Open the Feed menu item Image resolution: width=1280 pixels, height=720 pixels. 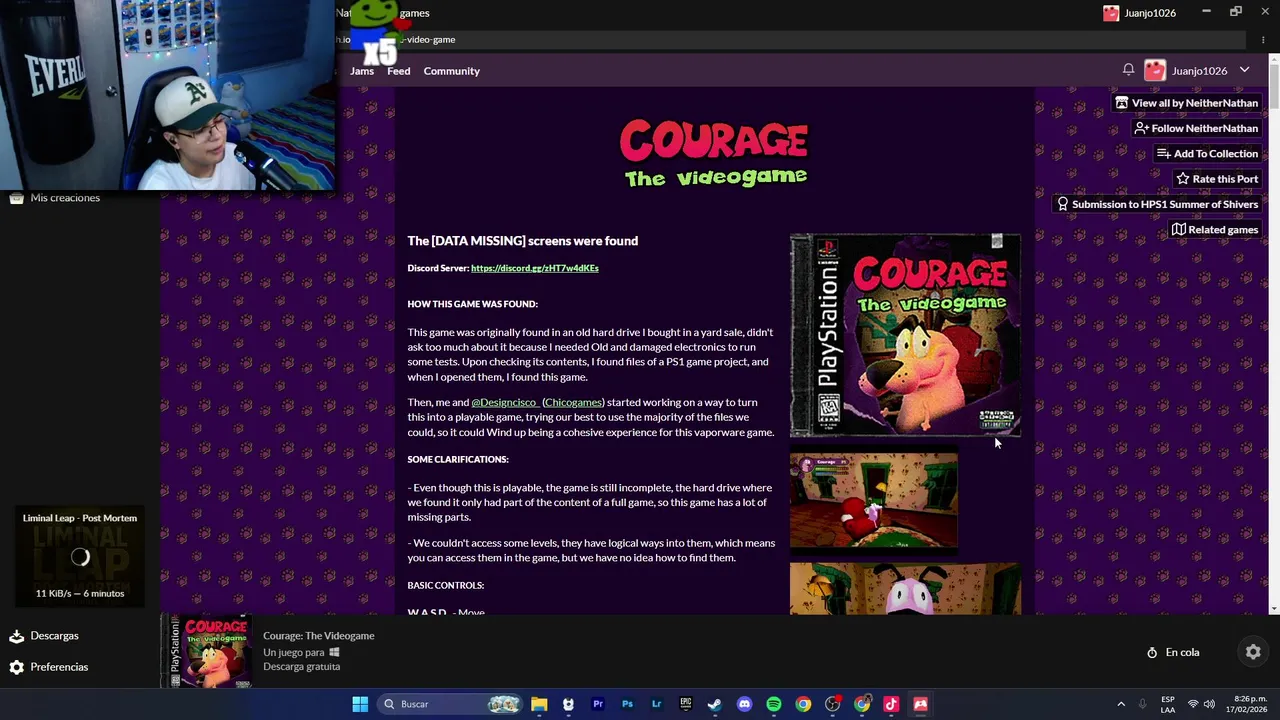399,71
